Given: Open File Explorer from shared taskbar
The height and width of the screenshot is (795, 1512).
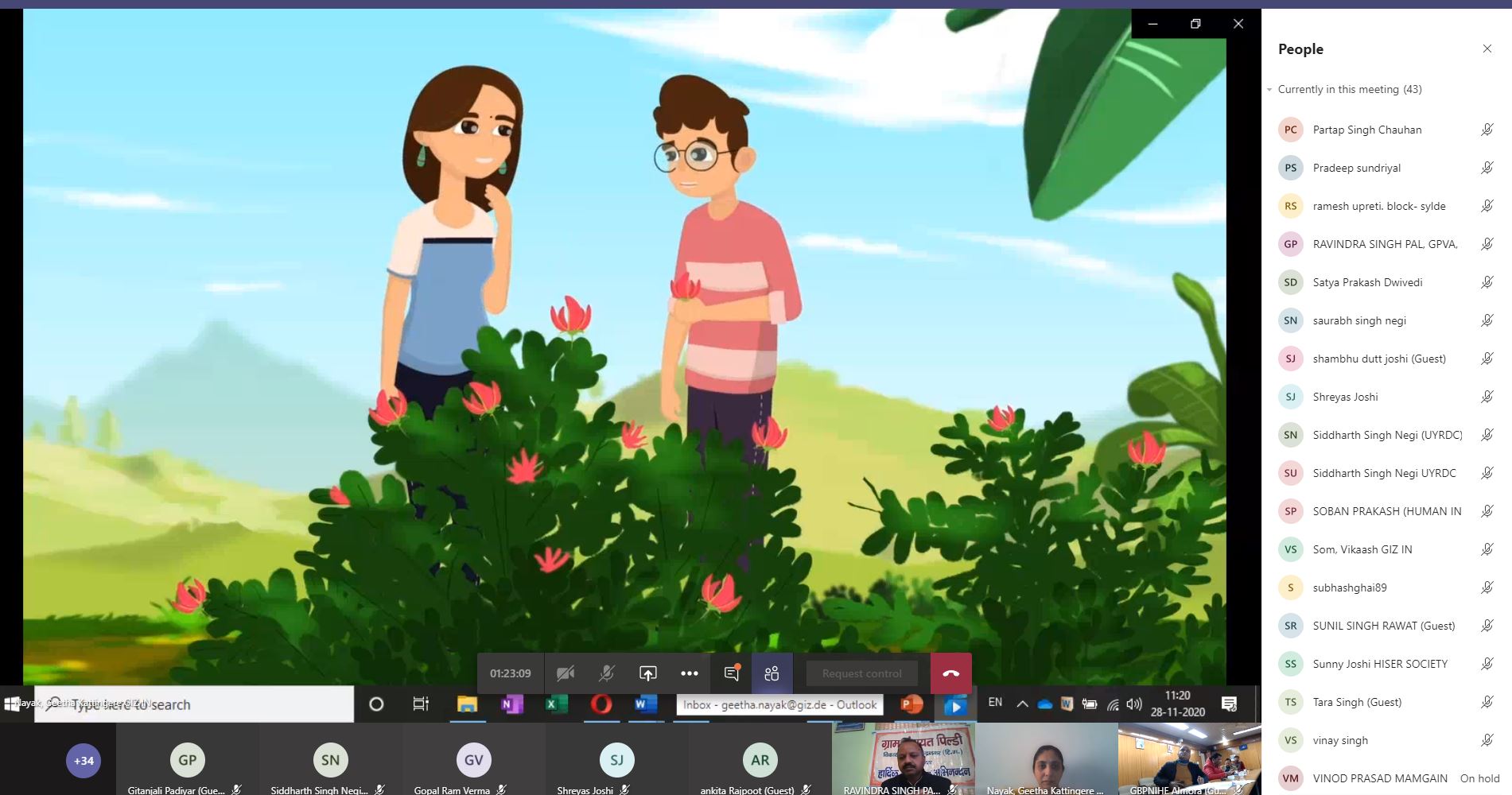Looking at the screenshot, I should tap(467, 704).
